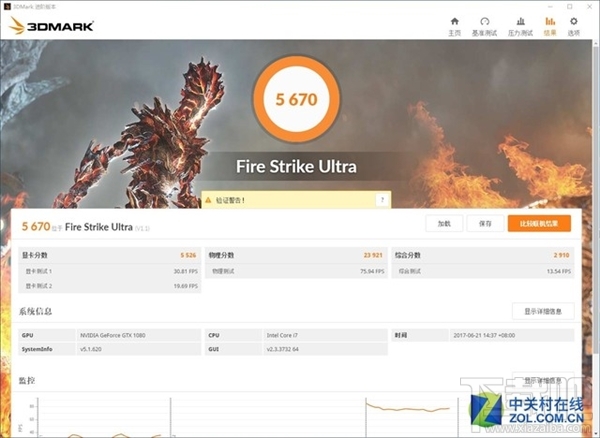Click the Intel Core i7 value
The width and height of the screenshot is (600, 438).
[x=282, y=335]
